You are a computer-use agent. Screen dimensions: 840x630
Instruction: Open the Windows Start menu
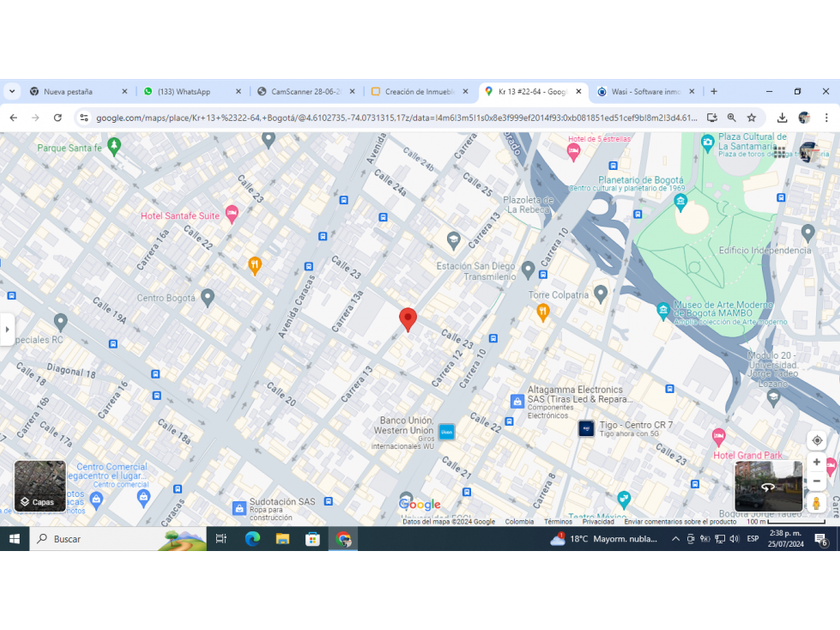(14, 539)
